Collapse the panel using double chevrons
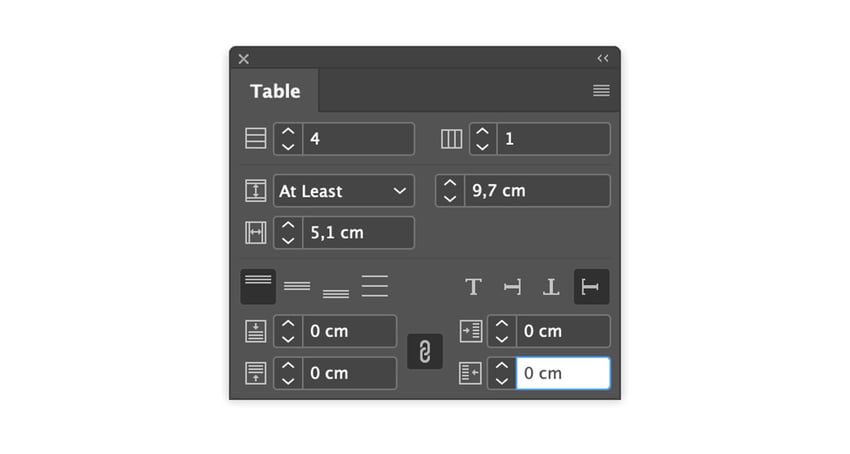This screenshot has width=850, height=454. tap(603, 58)
